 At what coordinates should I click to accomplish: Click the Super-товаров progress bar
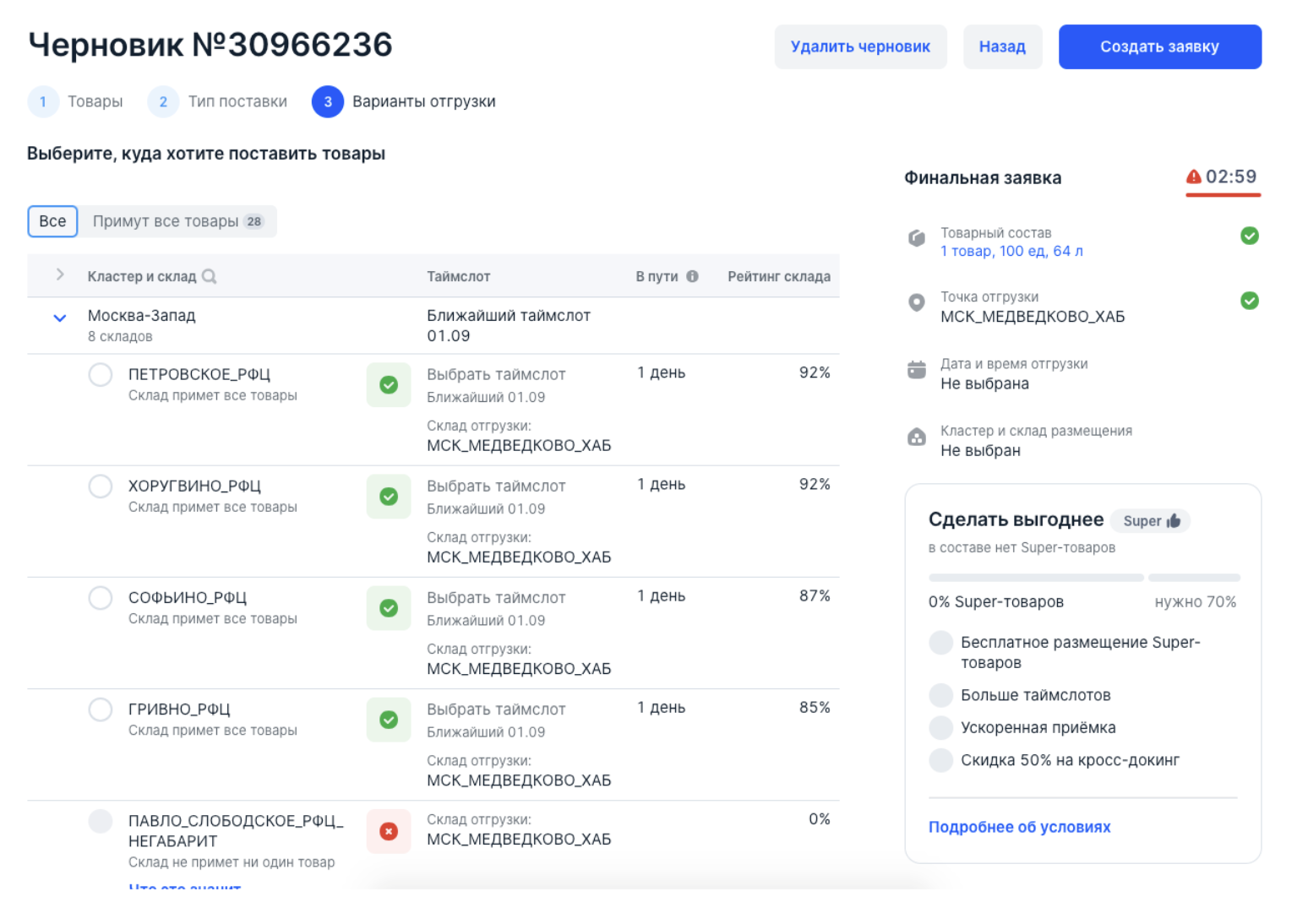pos(1084,578)
